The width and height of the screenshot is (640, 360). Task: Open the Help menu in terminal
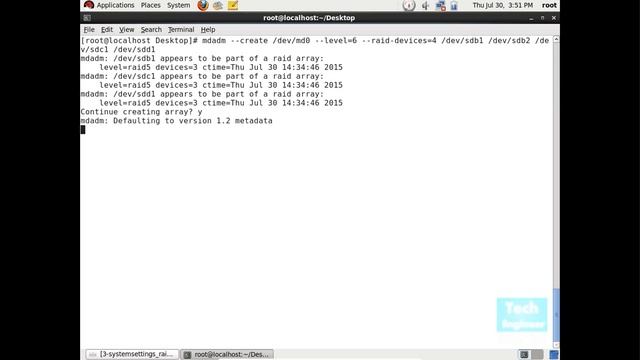coord(208,29)
